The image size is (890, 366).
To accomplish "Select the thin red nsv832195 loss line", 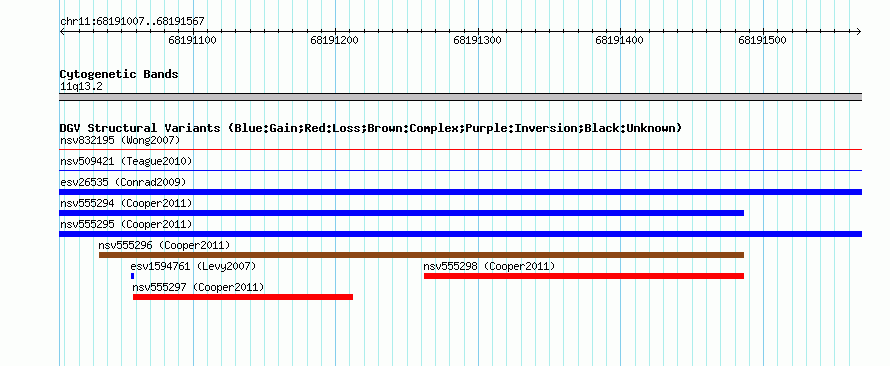I will point(460,150).
